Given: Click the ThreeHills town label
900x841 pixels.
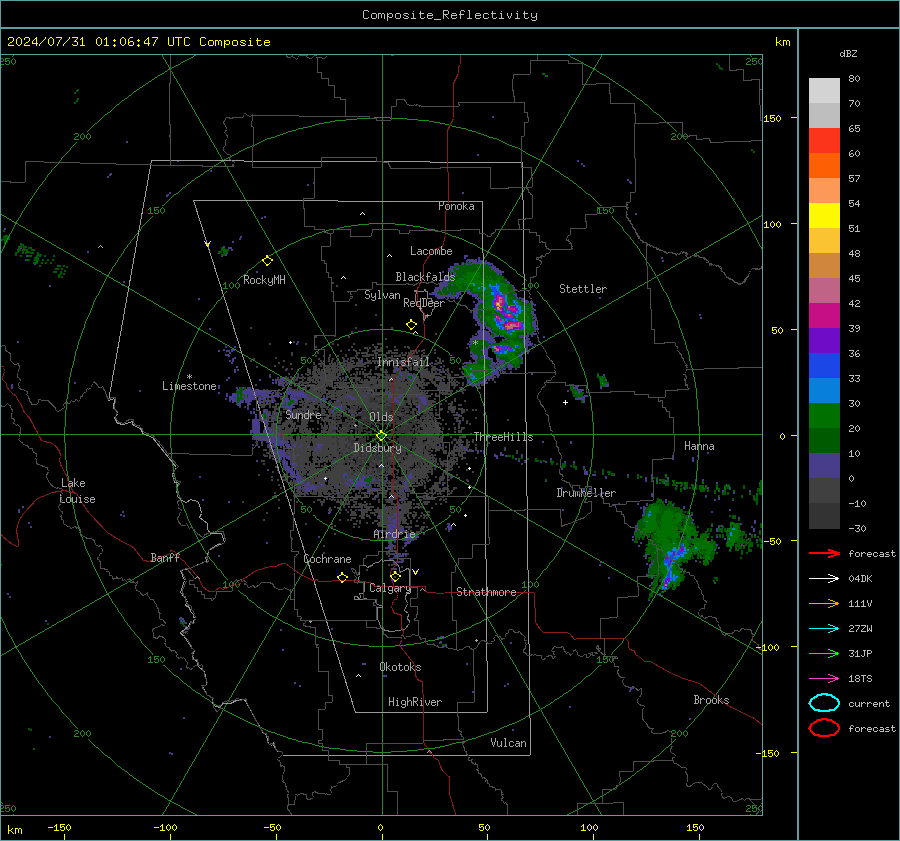Looking at the screenshot, I should [503, 437].
